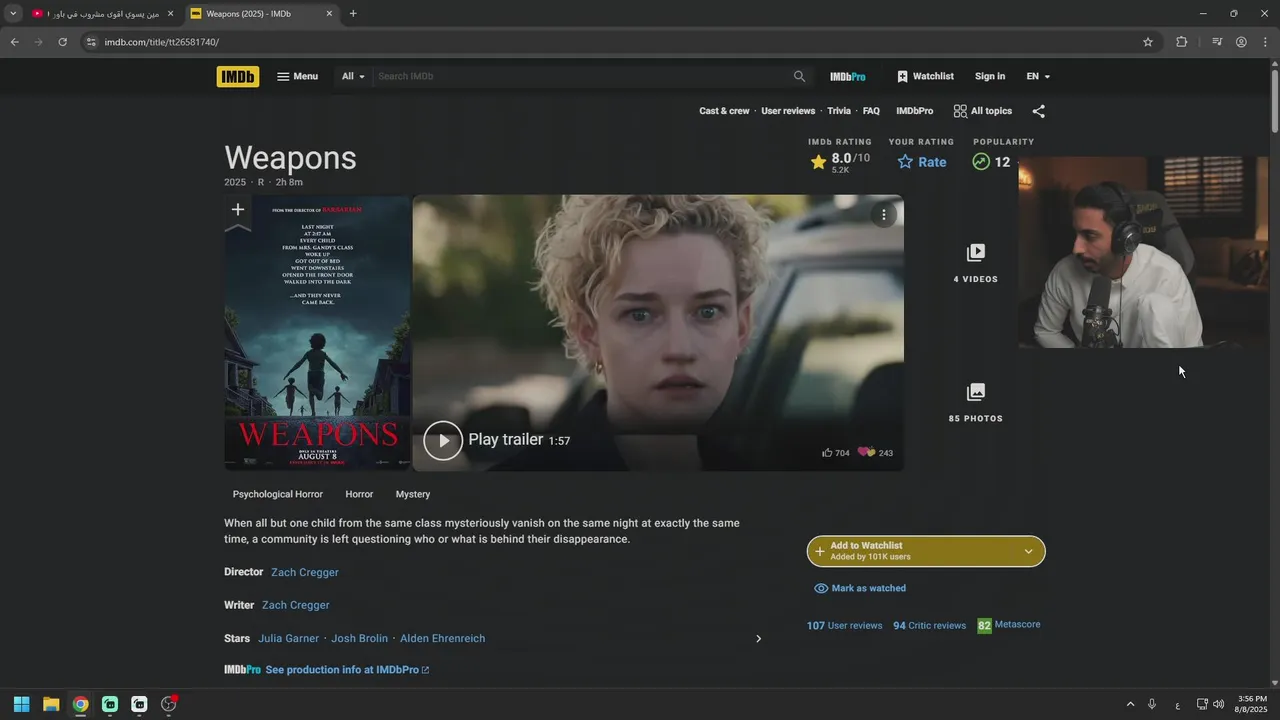The height and width of the screenshot is (720, 1280).
Task: Open 82 Metascore
Action: point(1009,625)
